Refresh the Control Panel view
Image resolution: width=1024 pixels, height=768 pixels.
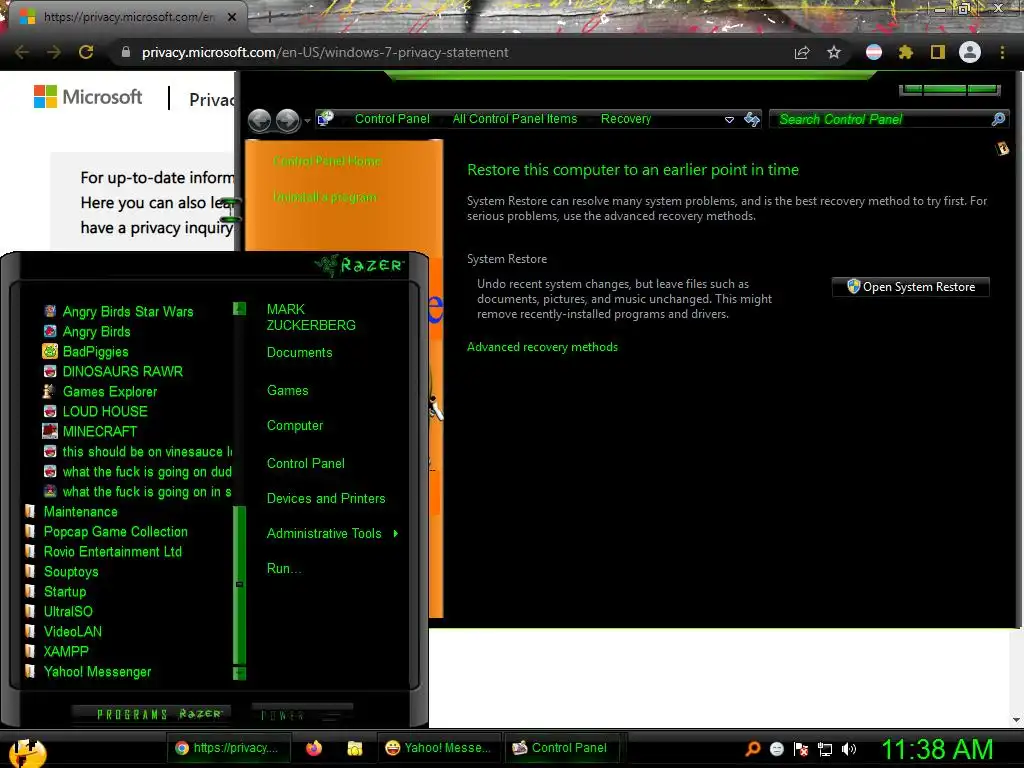coord(752,119)
